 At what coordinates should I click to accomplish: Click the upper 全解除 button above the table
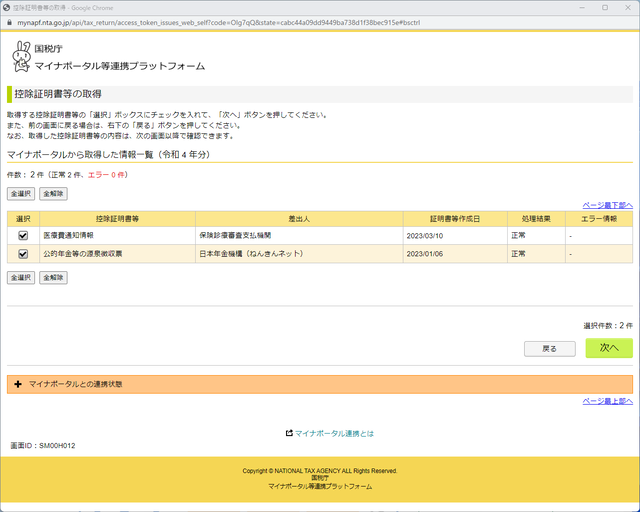(x=53, y=194)
